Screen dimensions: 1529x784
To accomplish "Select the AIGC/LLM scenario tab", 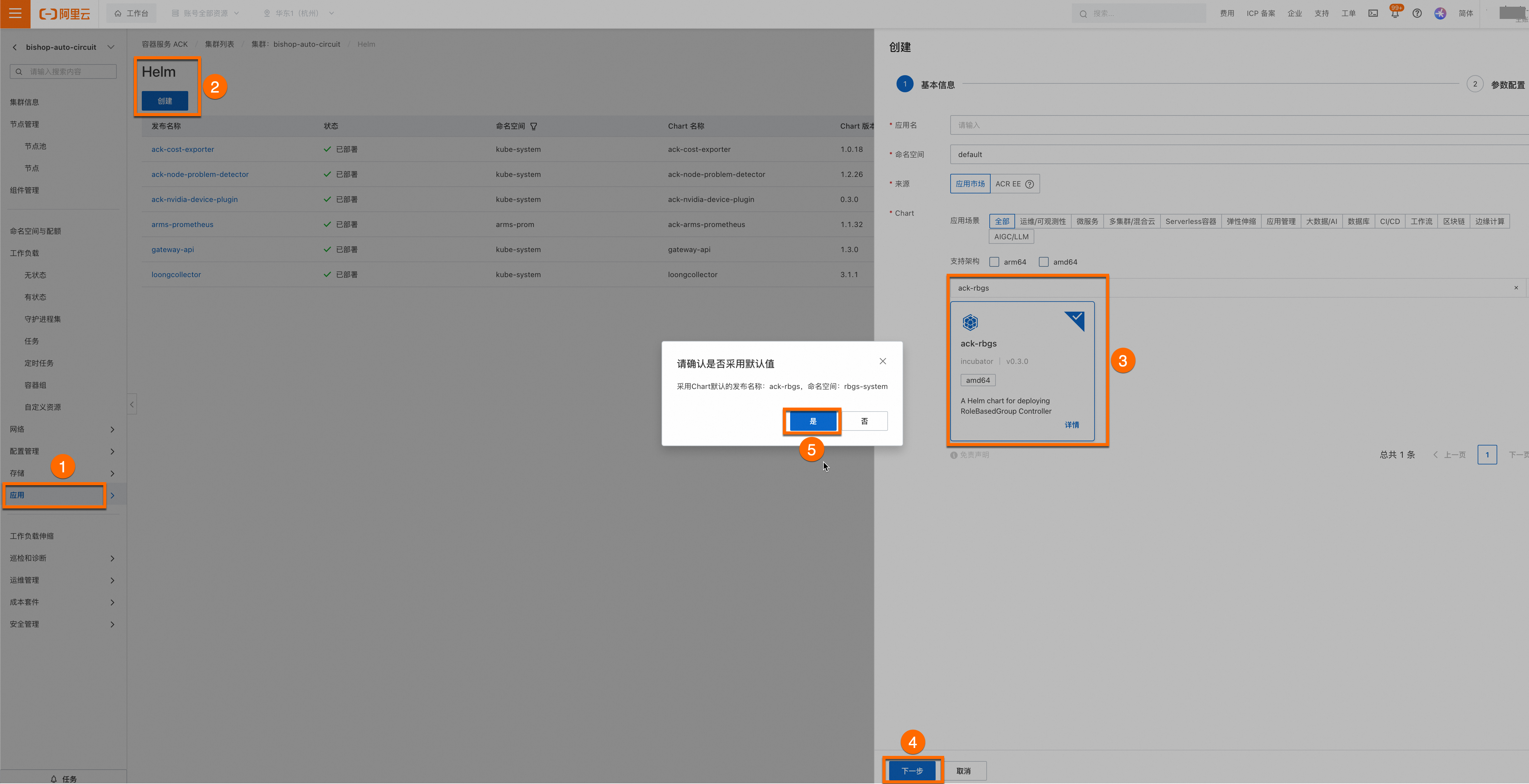I will [1011, 237].
